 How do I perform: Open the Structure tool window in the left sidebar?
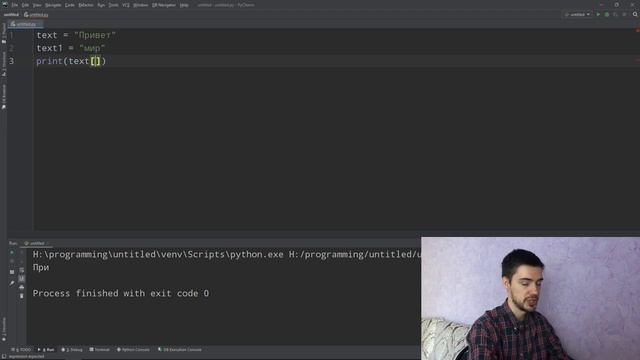pos(4,64)
